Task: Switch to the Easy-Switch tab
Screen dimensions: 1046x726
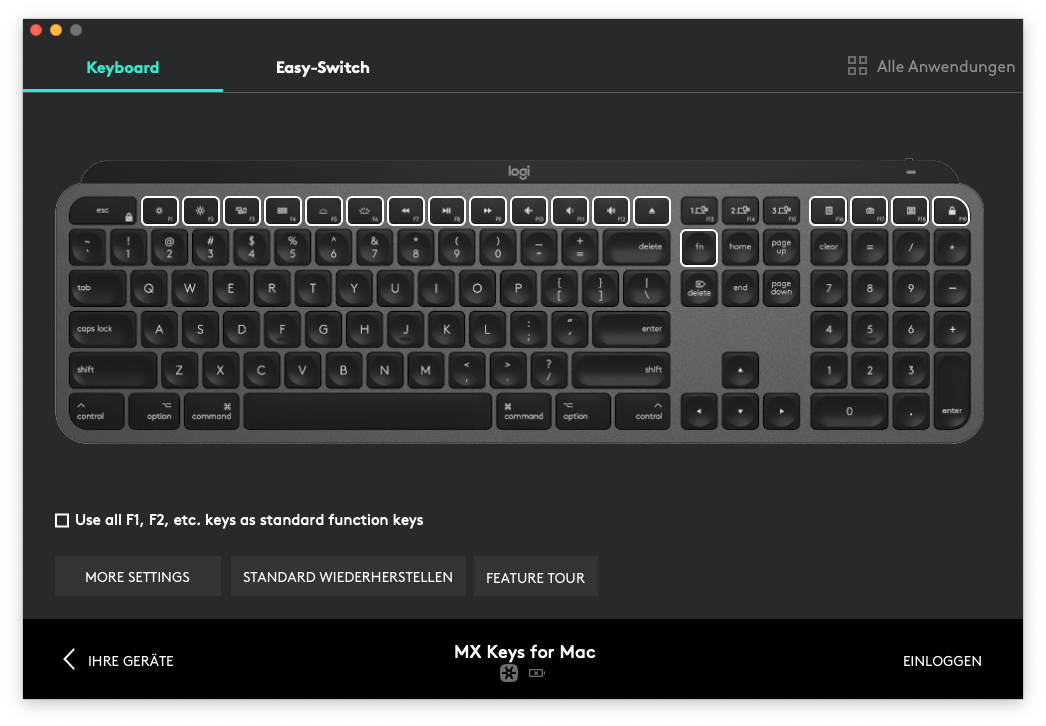Action: [x=322, y=68]
